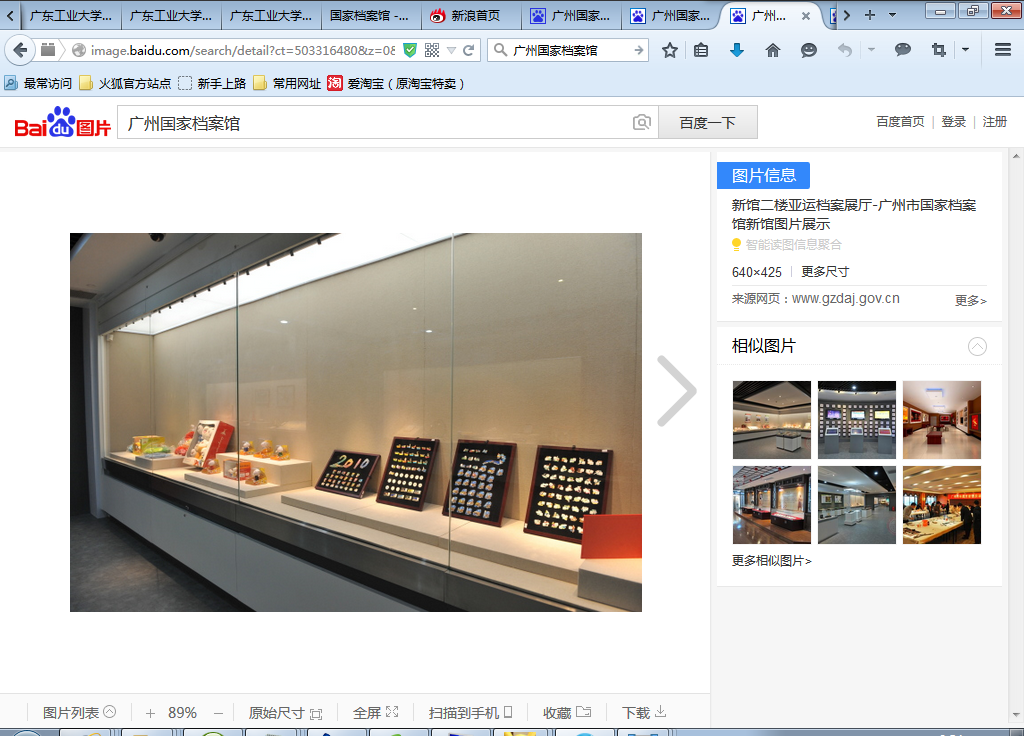Click the 下载 download button
This screenshot has height=736, width=1024.
pos(643,713)
